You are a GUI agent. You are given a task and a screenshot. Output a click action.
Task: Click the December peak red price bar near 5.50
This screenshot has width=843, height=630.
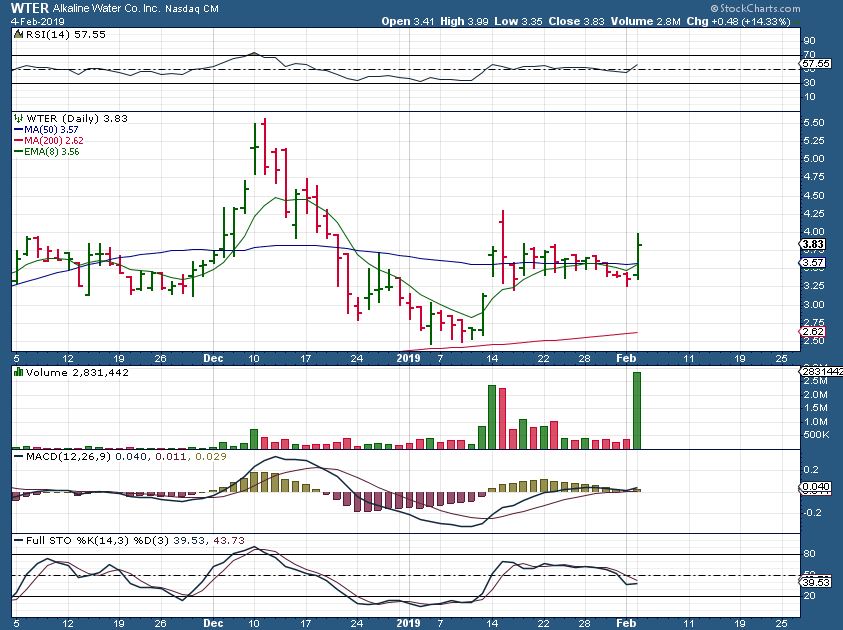(265, 147)
